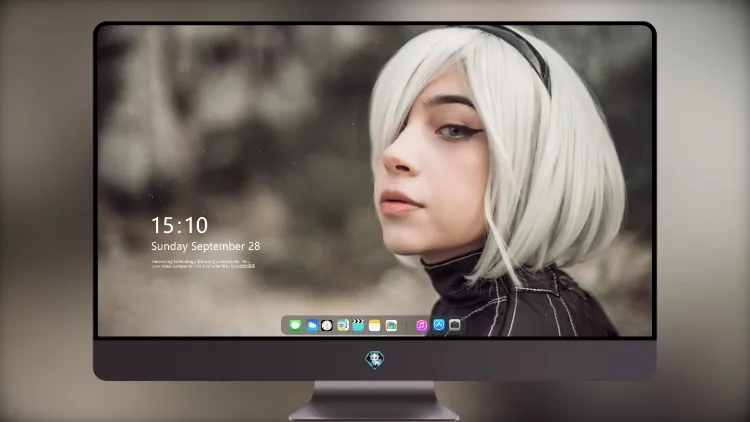The image size is (750, 422).
Task: Launch the Maps app from the dock
Action: point(343,325)
